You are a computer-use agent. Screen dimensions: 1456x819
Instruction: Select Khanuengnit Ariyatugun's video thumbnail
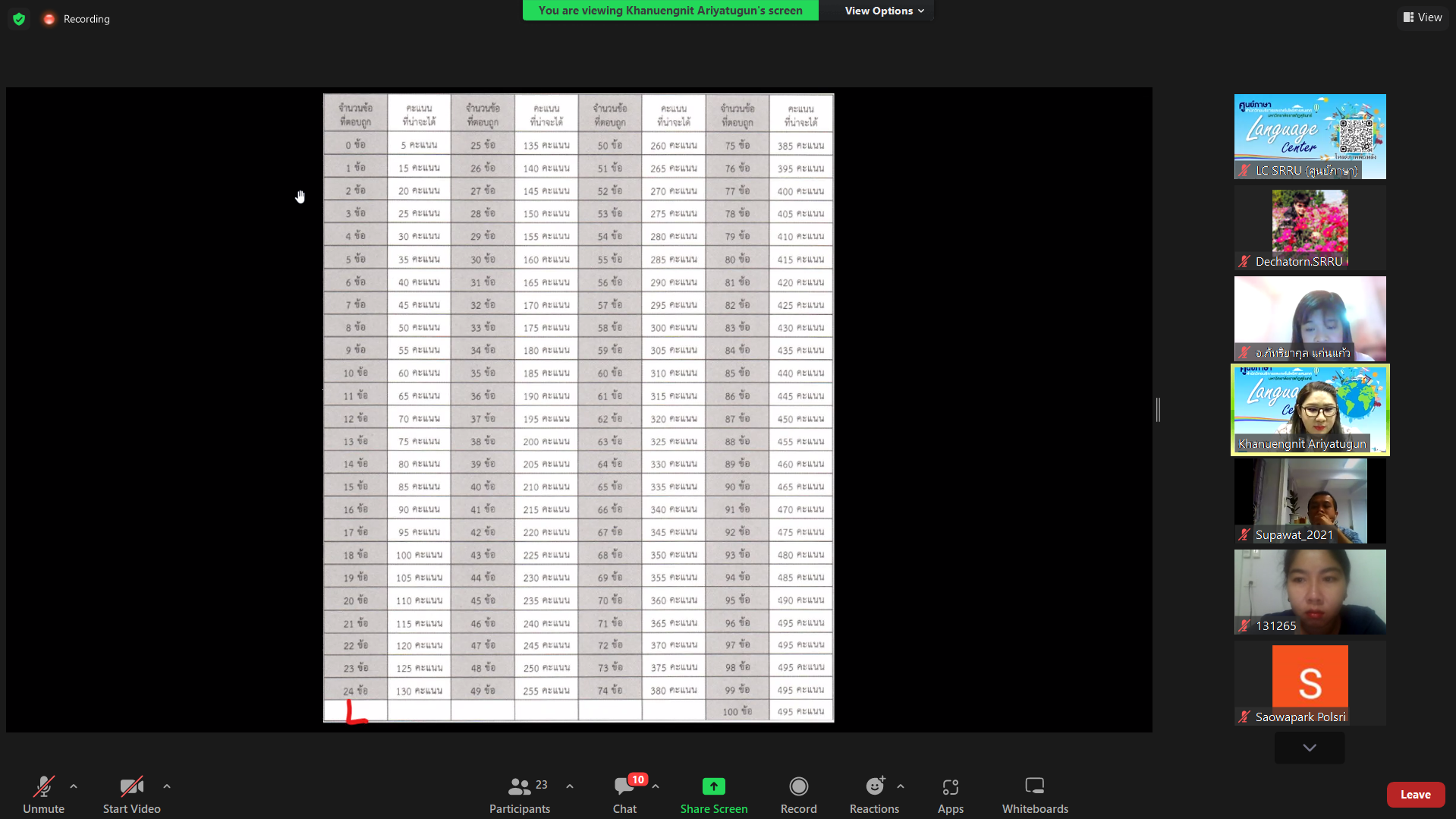[x=1310, y=410]
